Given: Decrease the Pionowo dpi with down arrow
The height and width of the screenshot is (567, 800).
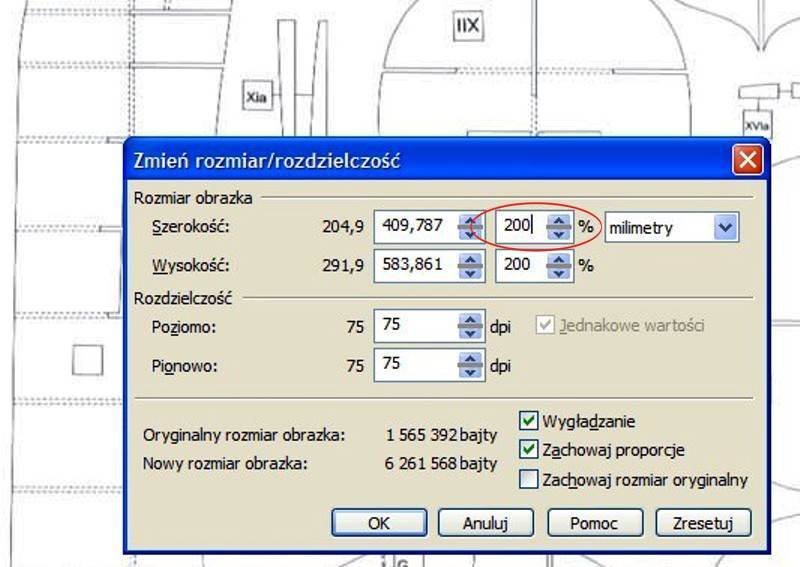Looking at the screenshot, I should click(x=468, y=372).
